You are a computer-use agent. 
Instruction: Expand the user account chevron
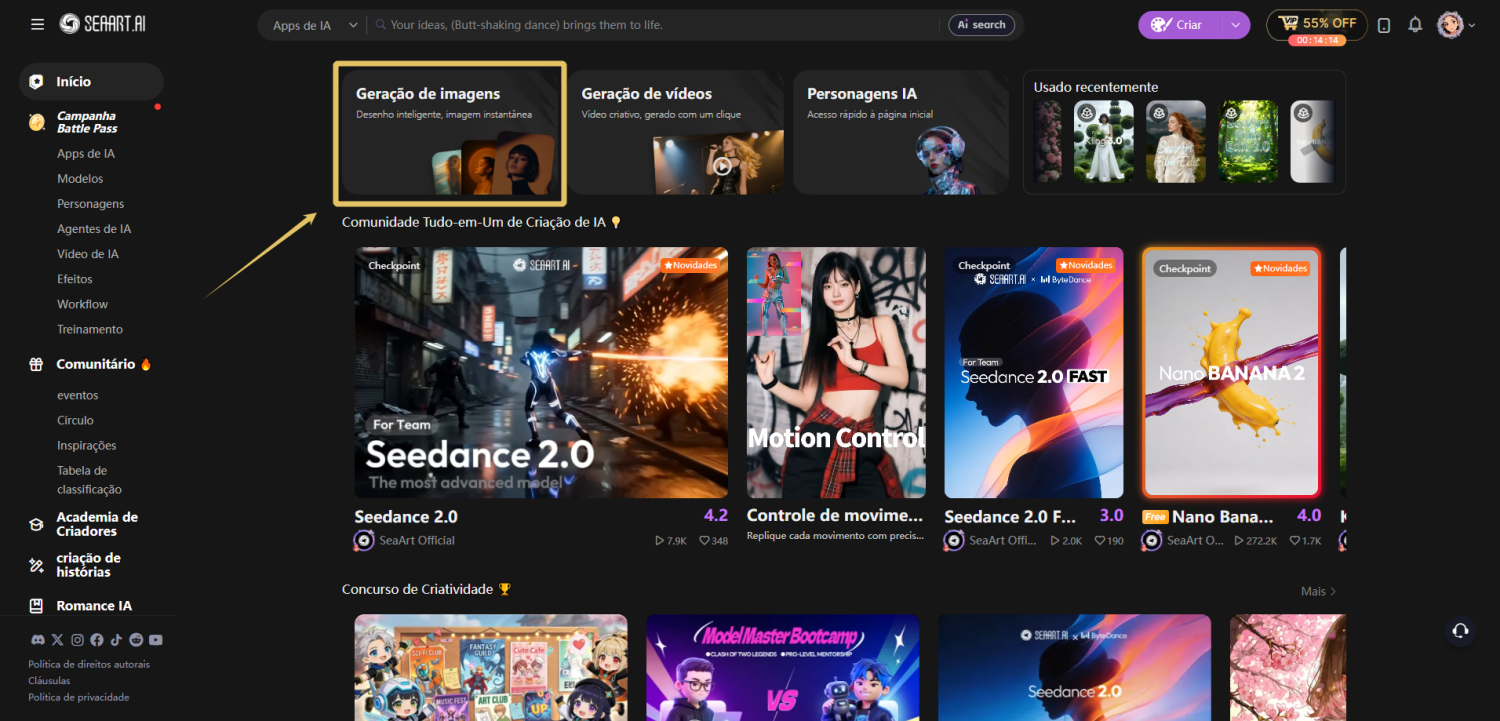coord(1472,26)
